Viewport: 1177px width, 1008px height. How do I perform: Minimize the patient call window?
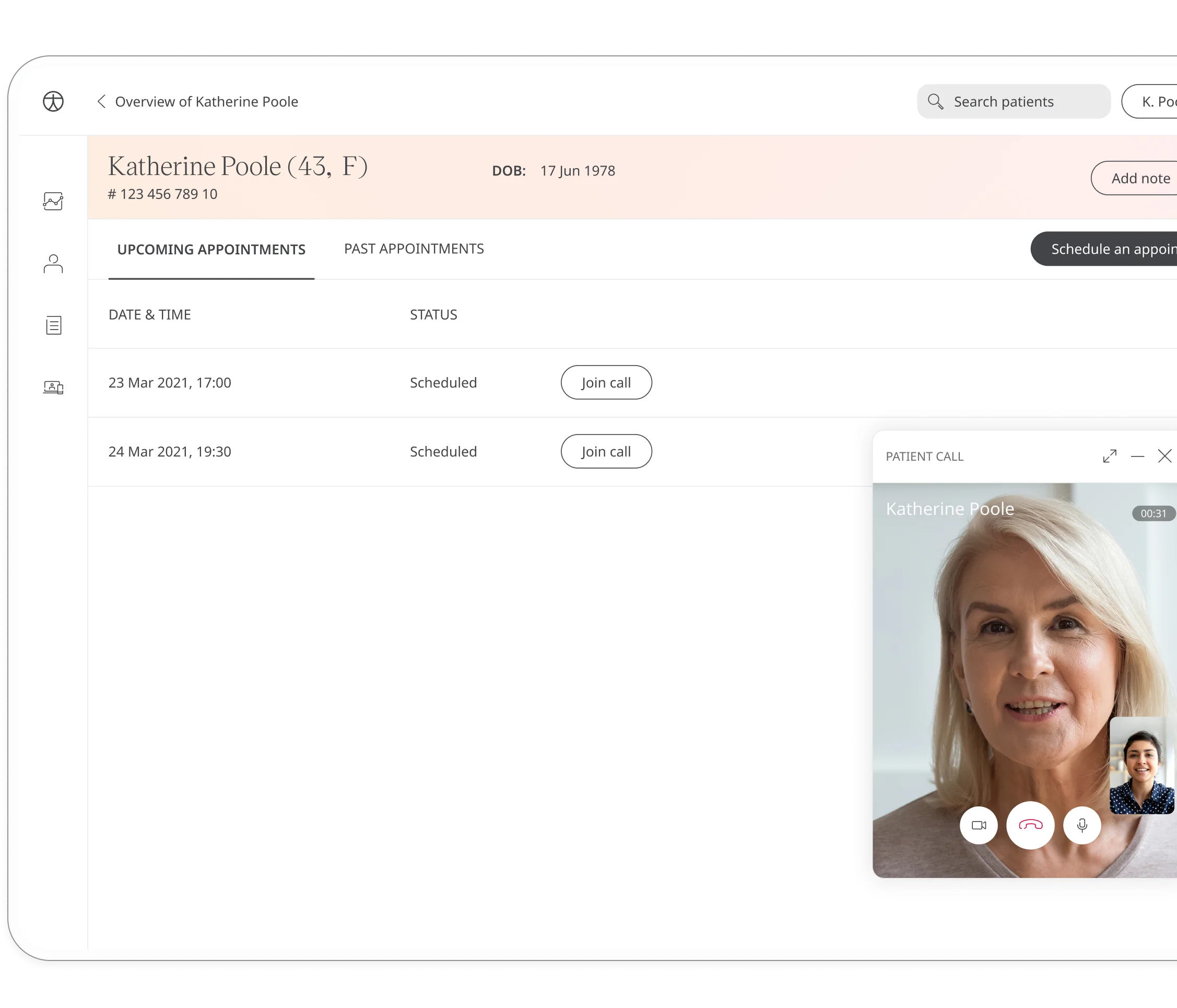point(1137,456)
